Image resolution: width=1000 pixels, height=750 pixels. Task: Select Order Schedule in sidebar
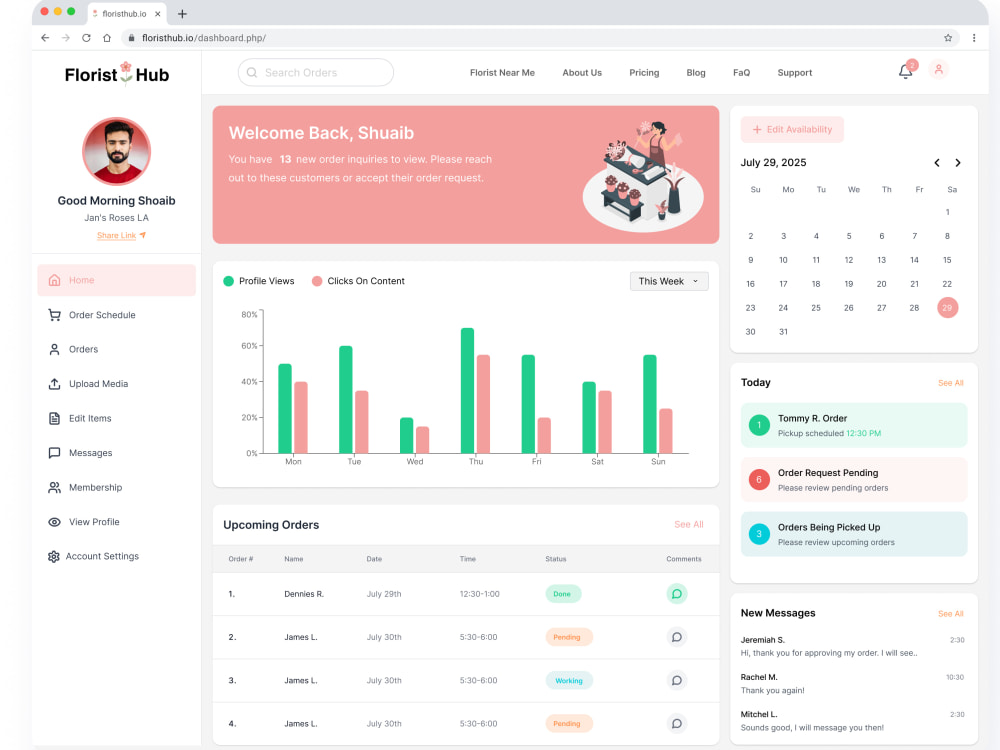117,315
